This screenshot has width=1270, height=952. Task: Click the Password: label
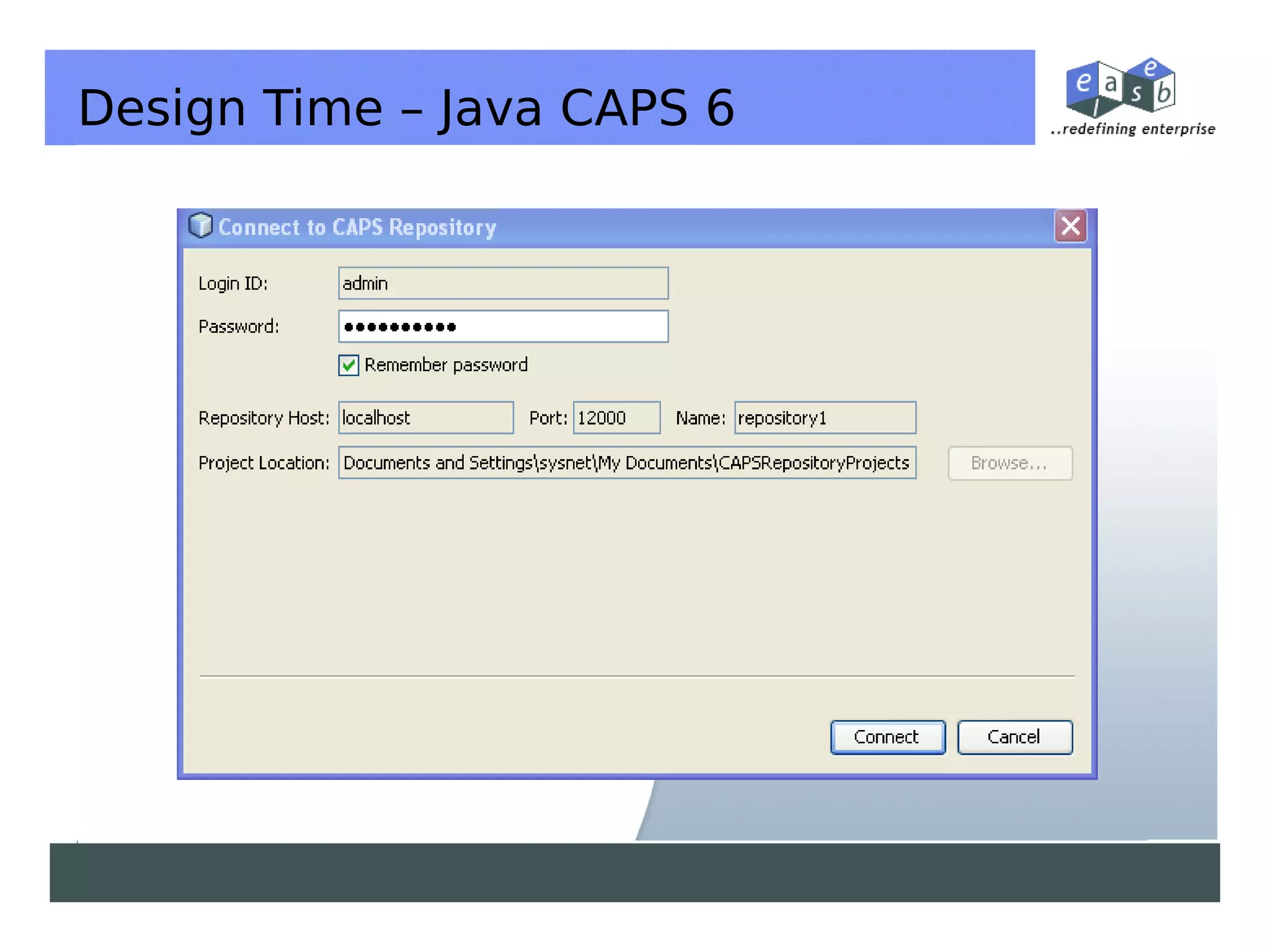click(x=239, y=327)
